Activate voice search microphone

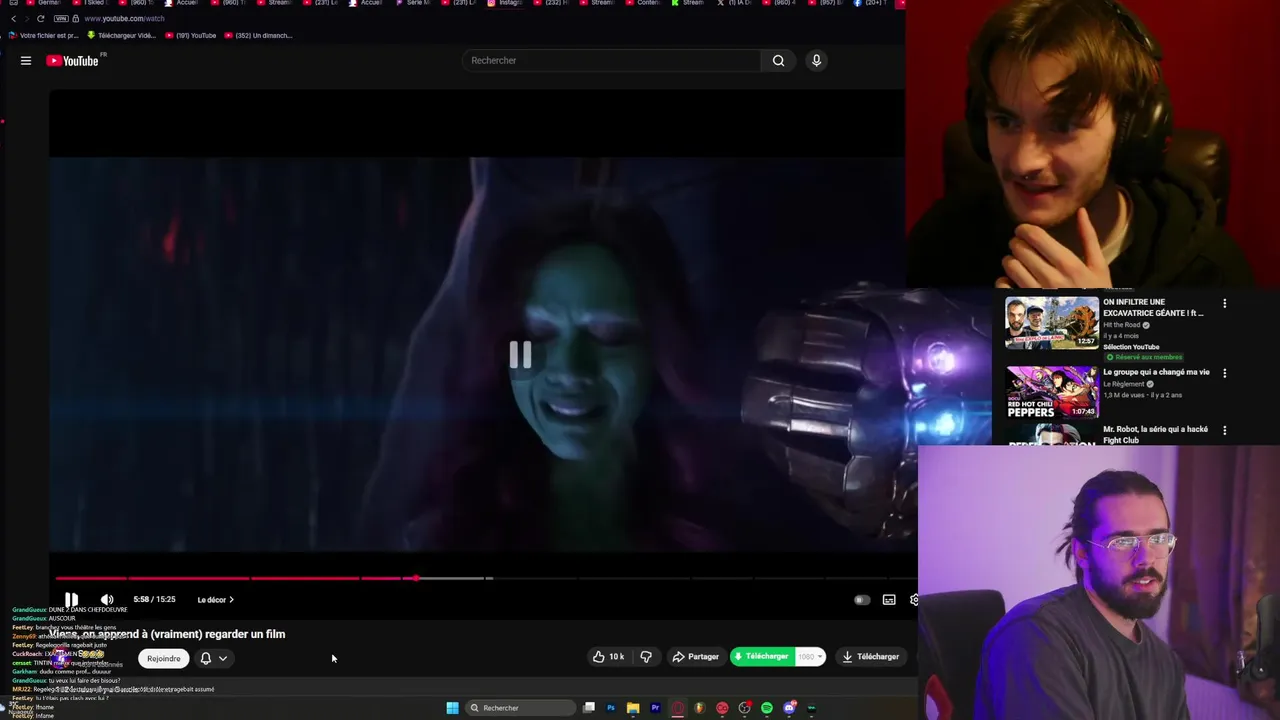pyautogui.click(x=816, y=61)
